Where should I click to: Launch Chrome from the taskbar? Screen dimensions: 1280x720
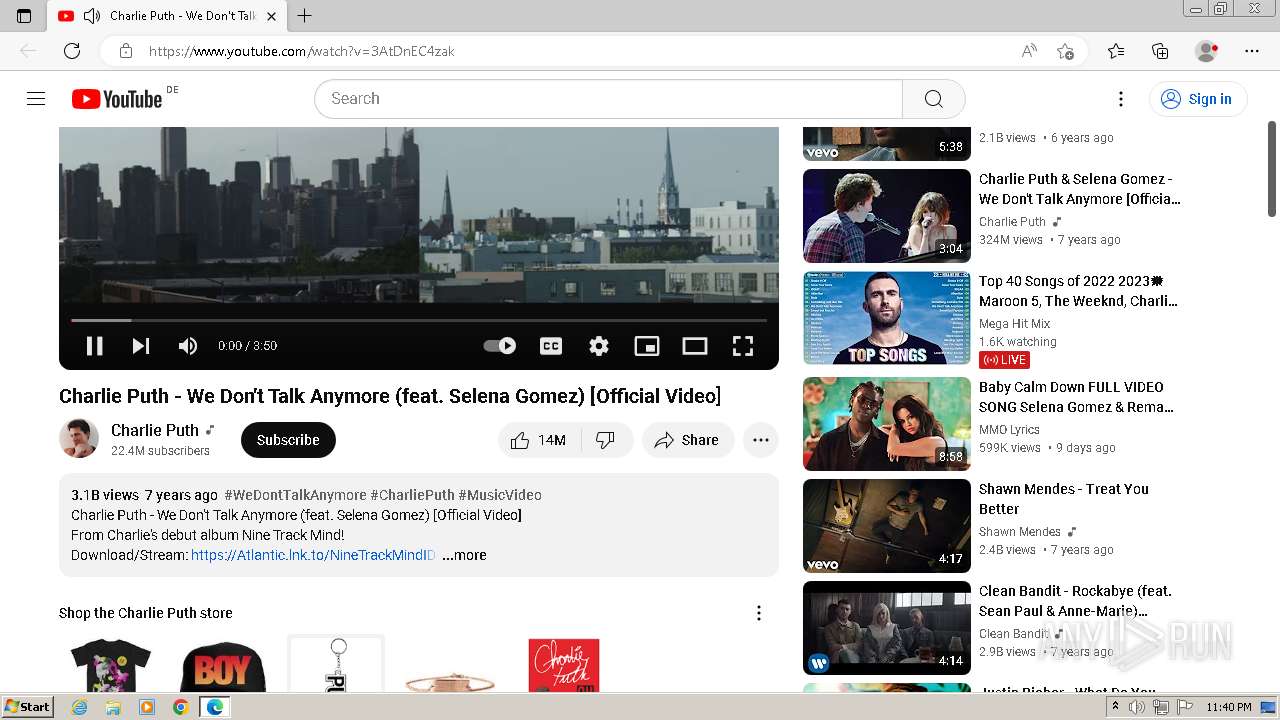181,707
